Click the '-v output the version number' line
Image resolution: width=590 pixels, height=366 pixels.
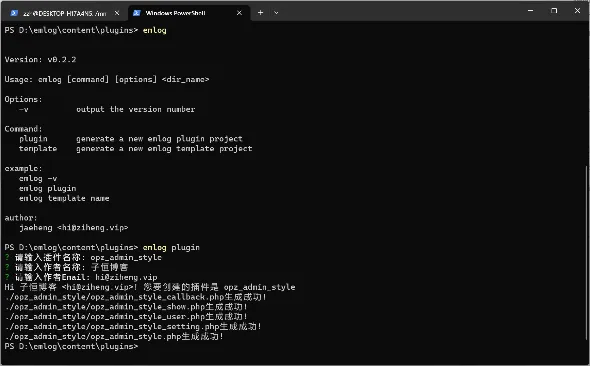tap(107, 109)
